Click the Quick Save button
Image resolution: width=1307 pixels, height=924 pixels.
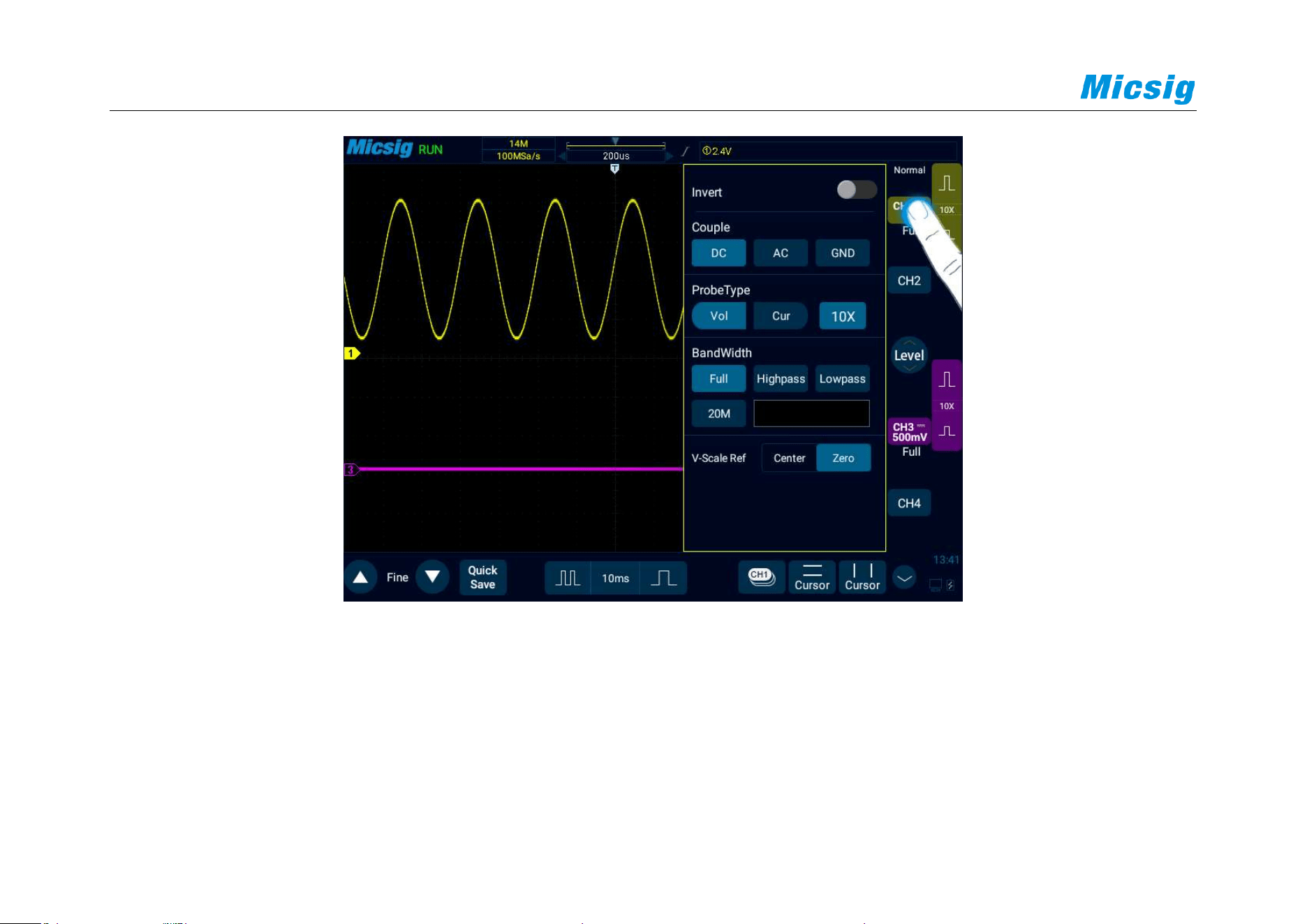pyautogui.click(x=482, y=577)
